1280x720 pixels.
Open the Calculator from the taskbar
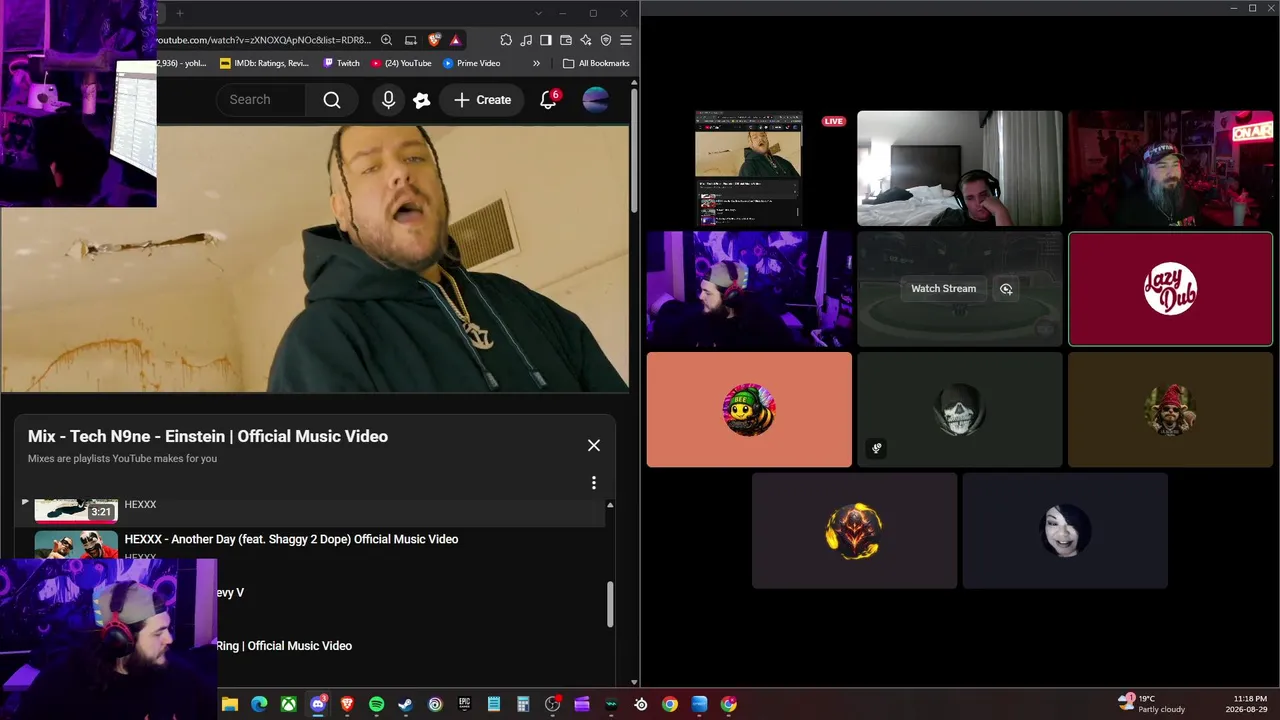(523, 704)
